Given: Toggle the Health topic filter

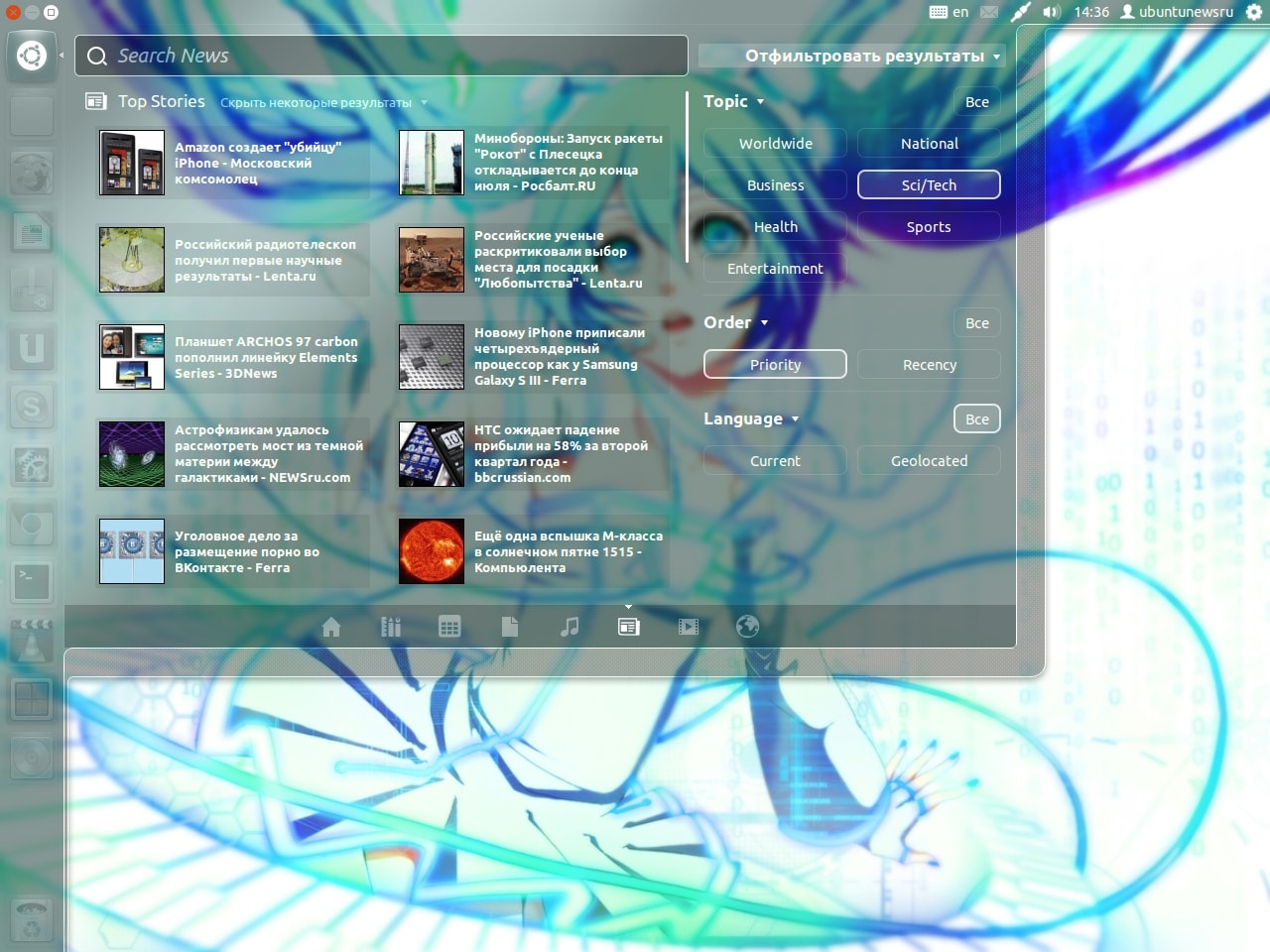Looking at the screenshot, I should [775, 227].
